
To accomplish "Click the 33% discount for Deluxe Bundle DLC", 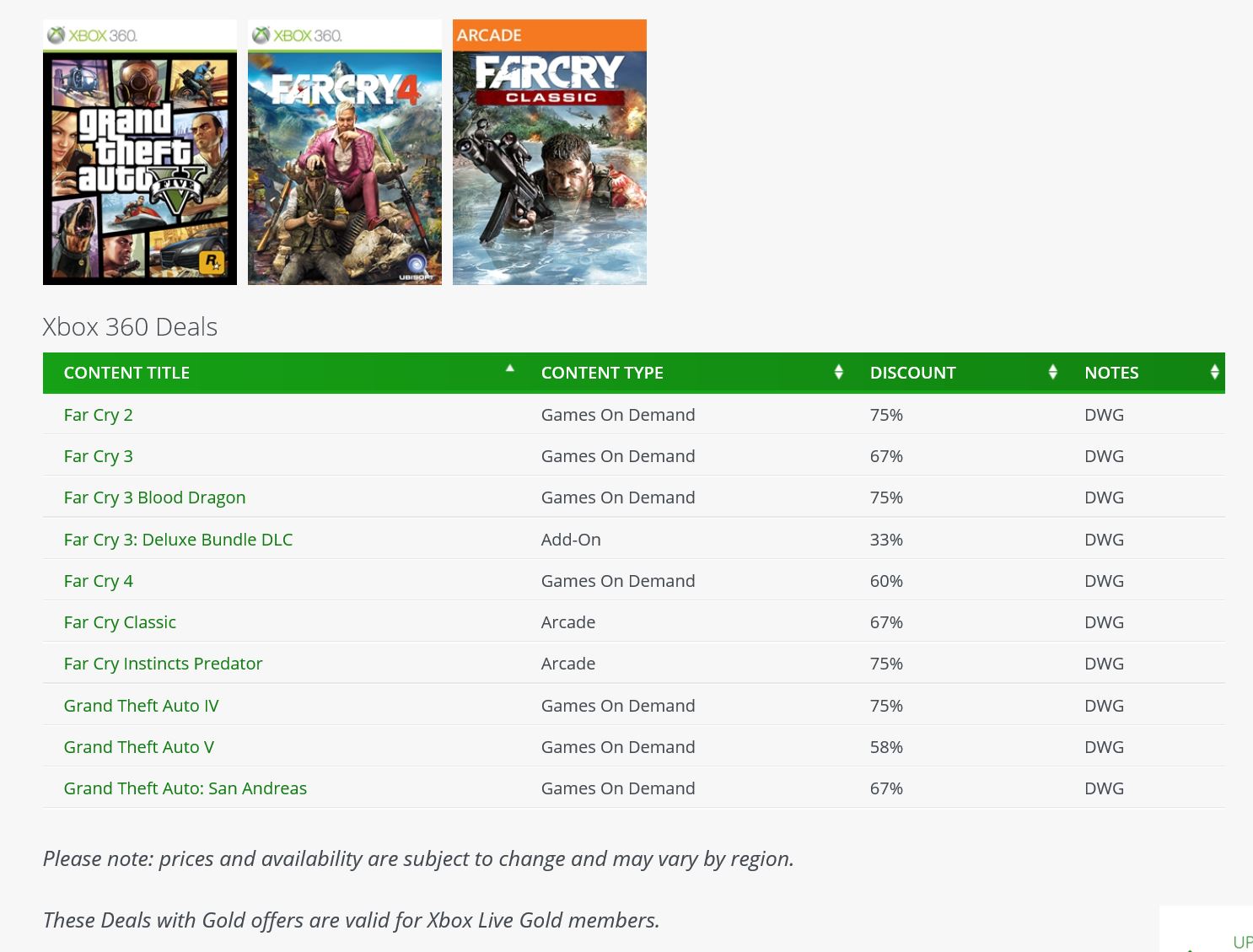I will click(x=886, y=540).
